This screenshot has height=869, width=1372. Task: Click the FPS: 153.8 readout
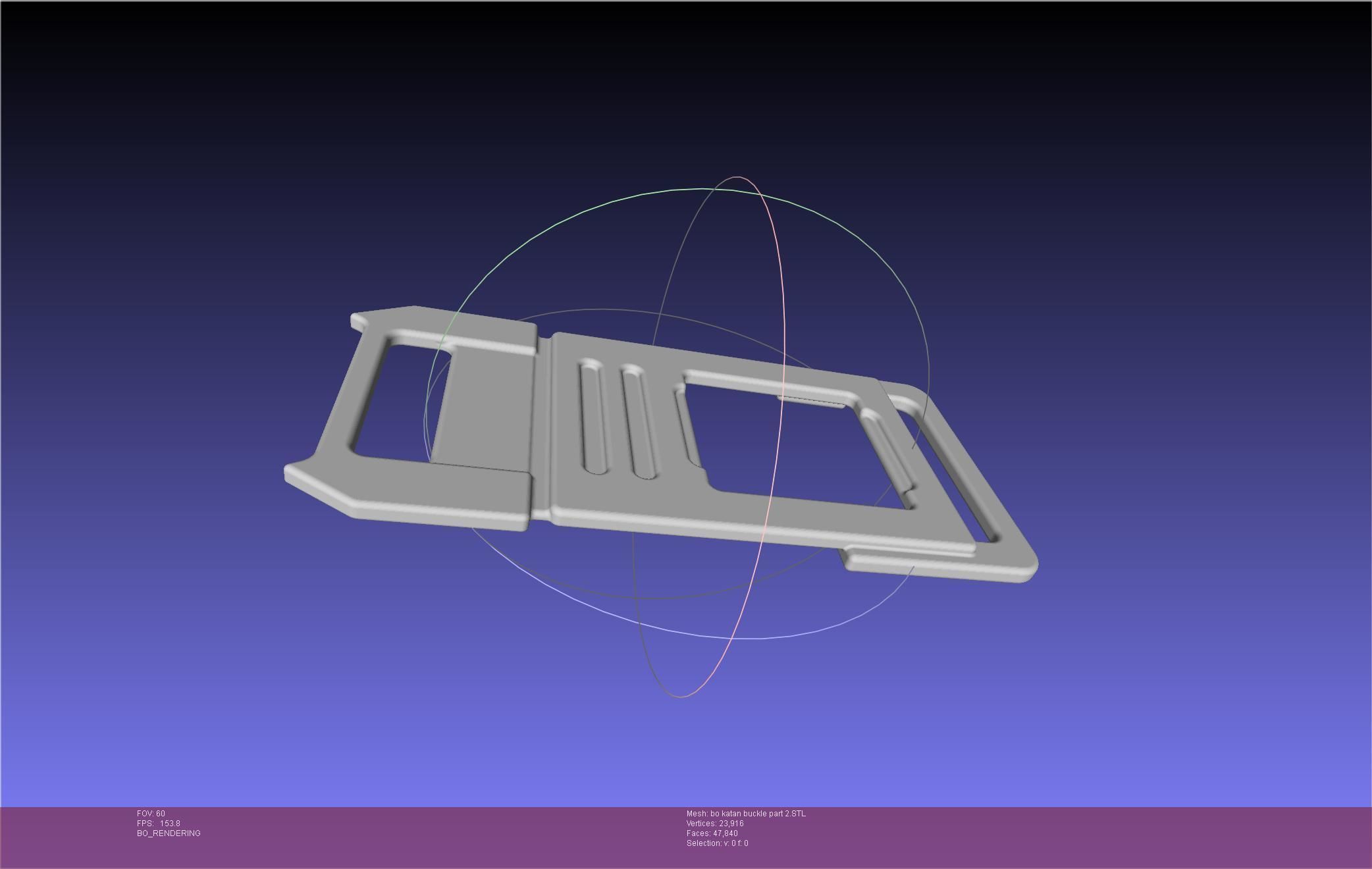pos(158,824)
